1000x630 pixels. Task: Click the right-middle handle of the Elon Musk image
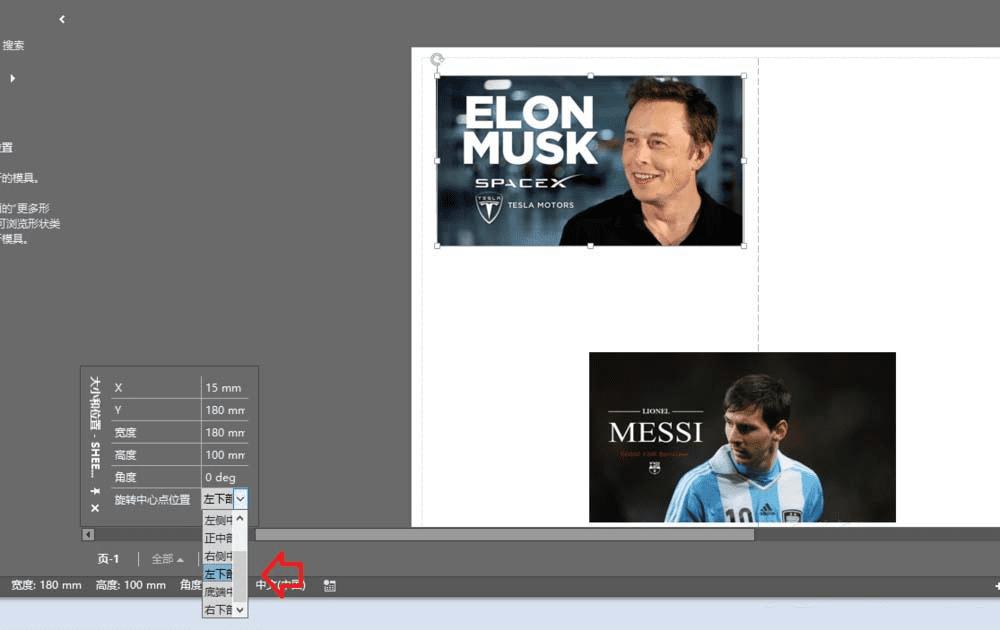[x=744, y=161]
